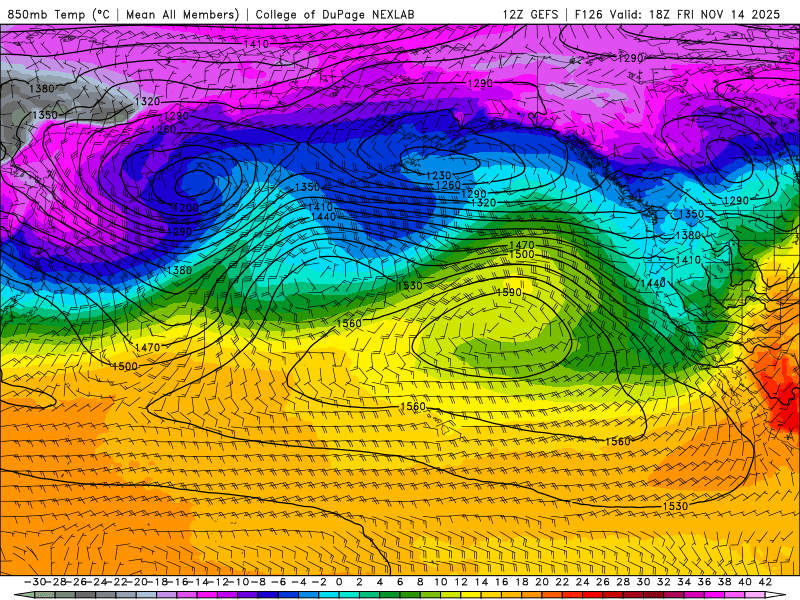Click the positive 30 scale label
Screen dimensions: 800x600
(x=643, y=582)
